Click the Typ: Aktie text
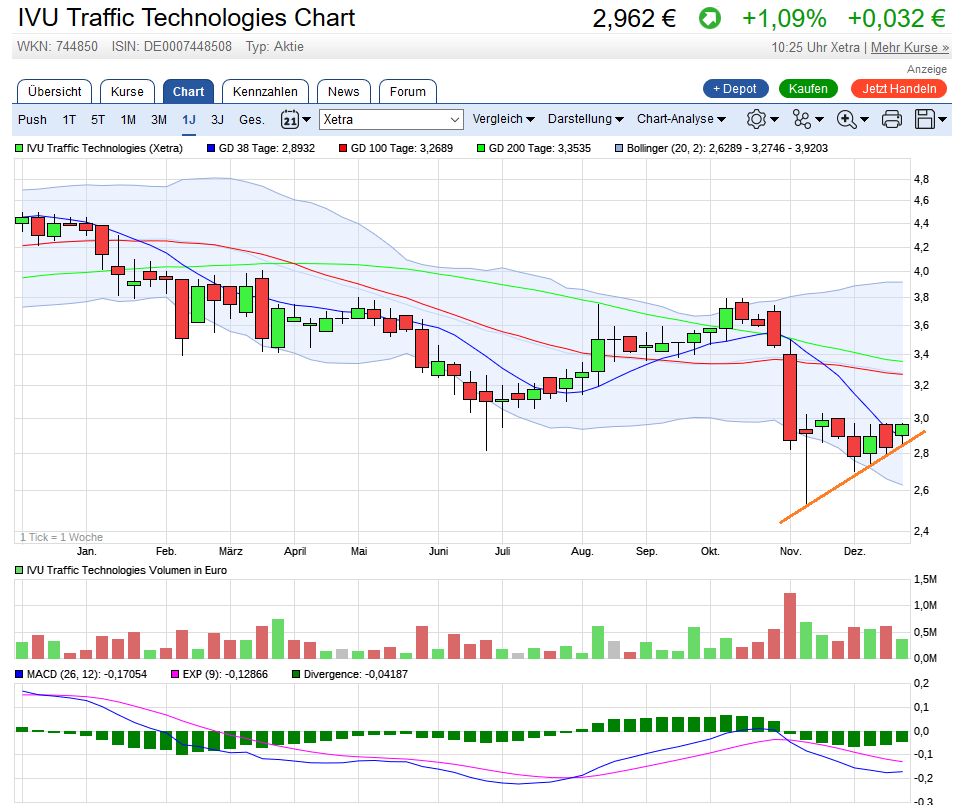Image resolution: width=957 pixels, height=805 pixels. (x=275, y=46)
